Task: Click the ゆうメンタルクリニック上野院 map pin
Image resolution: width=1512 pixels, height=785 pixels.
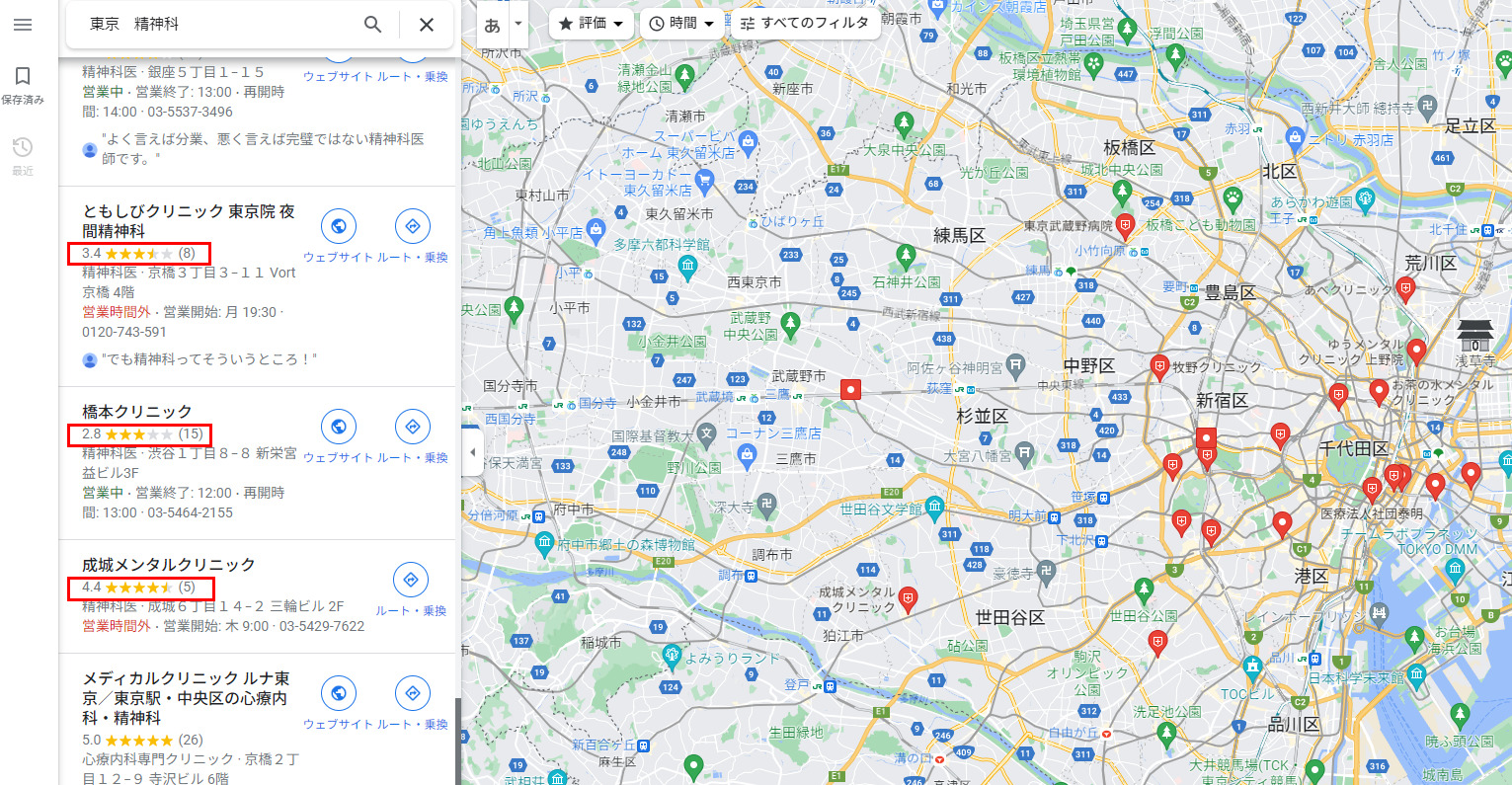Action: [1417, 351]
